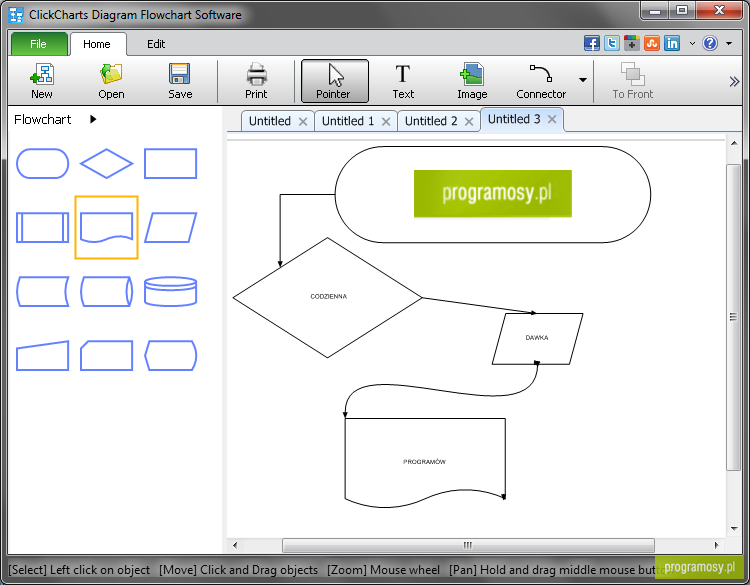Print the diagram
Screen dimensions: 750x585
pyautogui.click(x=256, y=80)
